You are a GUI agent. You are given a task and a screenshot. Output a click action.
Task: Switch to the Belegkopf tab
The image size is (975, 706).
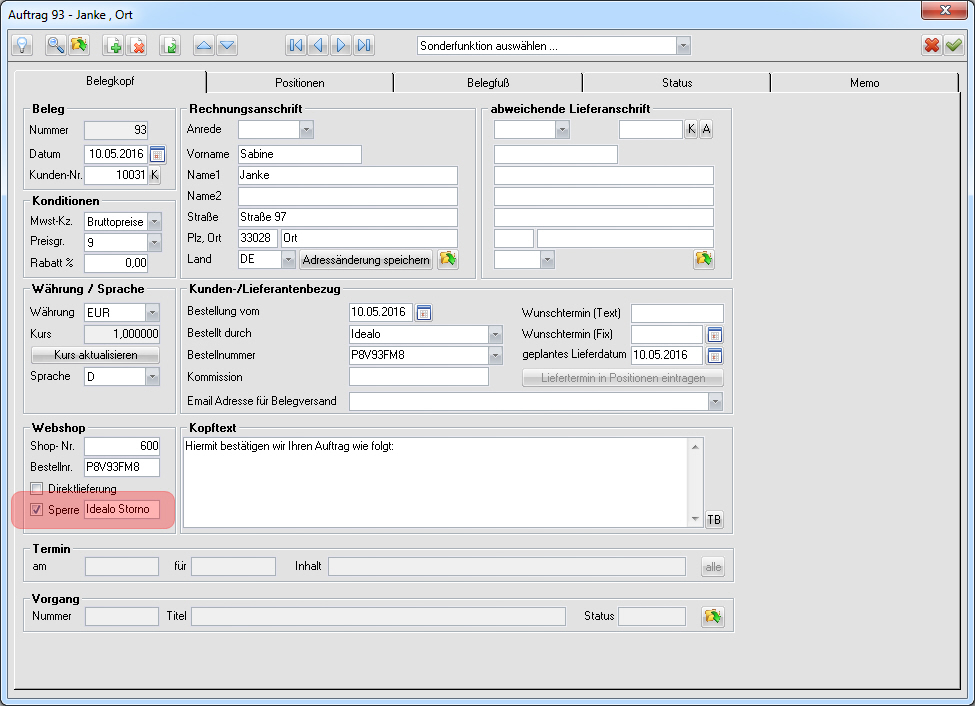[110, 81]
